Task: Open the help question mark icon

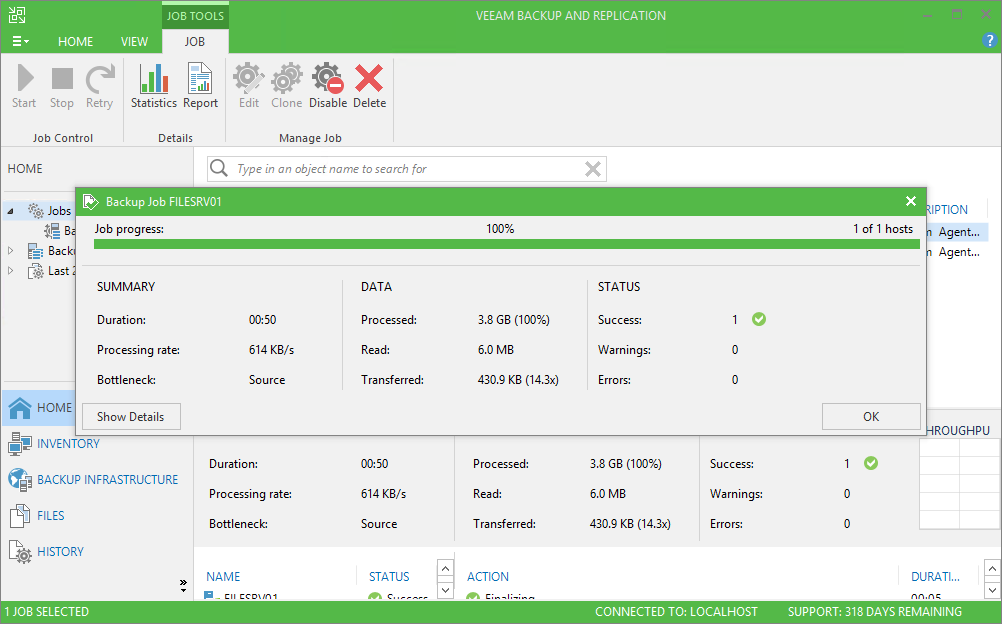Action: pyautogui.click(x=989, y=40)
